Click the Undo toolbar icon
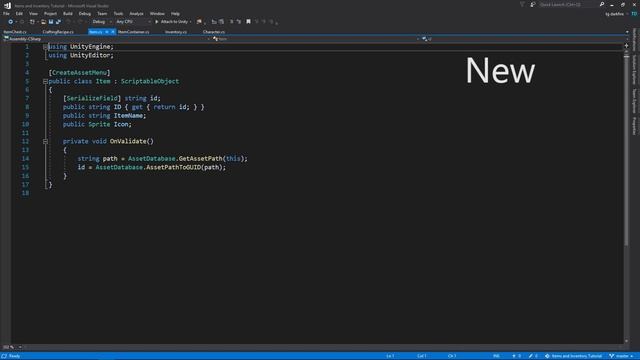The width and height of the screenshot is (640, 360). (x=69, y=22)
